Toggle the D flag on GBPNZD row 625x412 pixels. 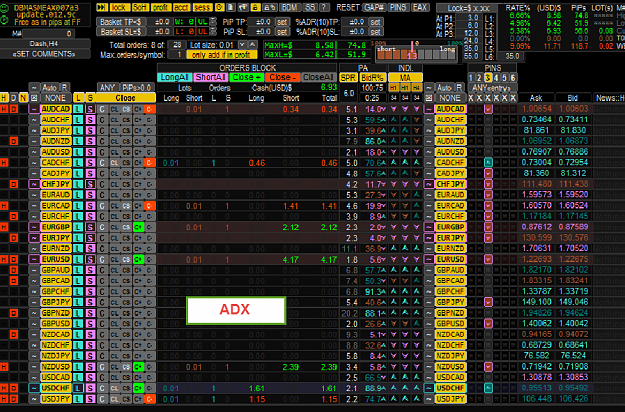[14, 313]
